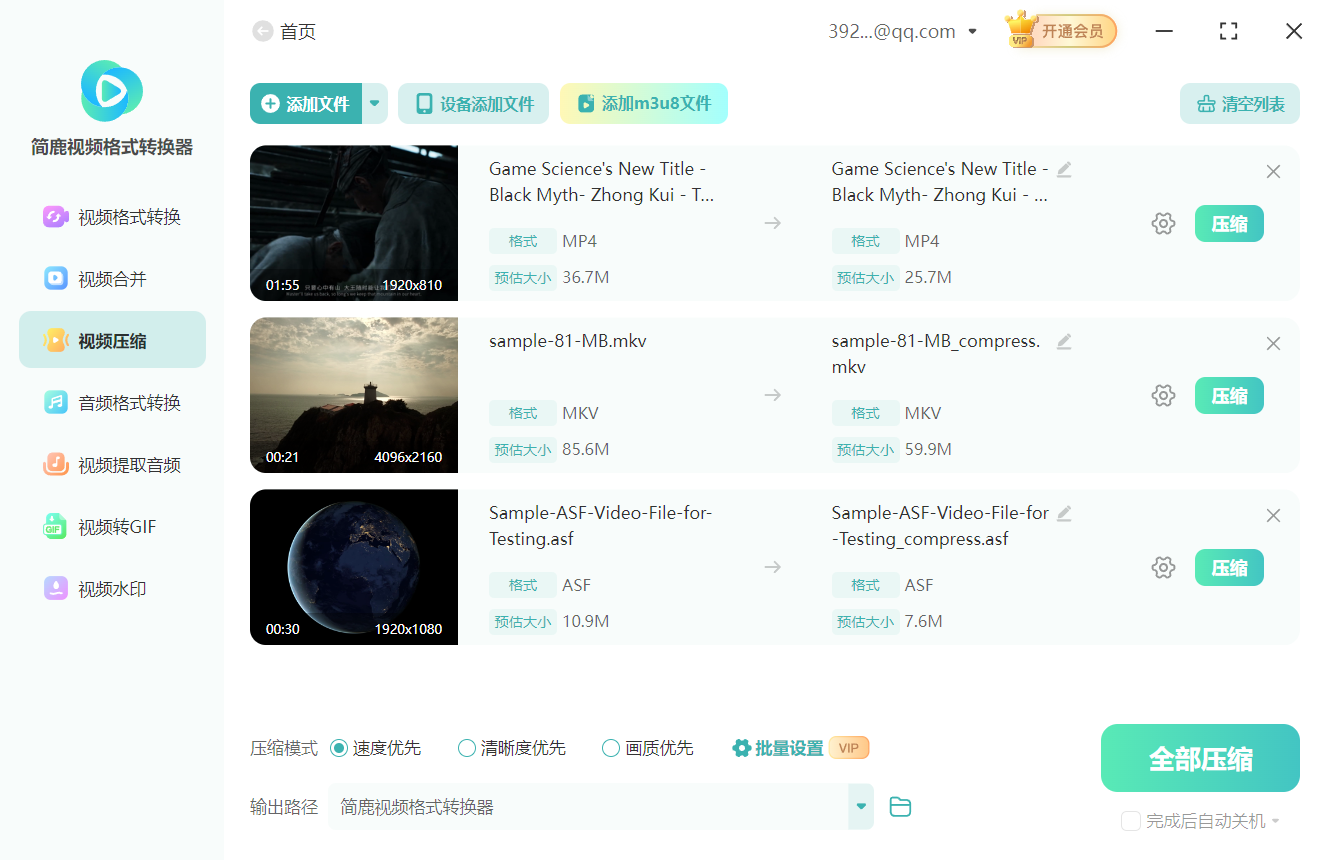Open the output folder icon

[900, 807]
